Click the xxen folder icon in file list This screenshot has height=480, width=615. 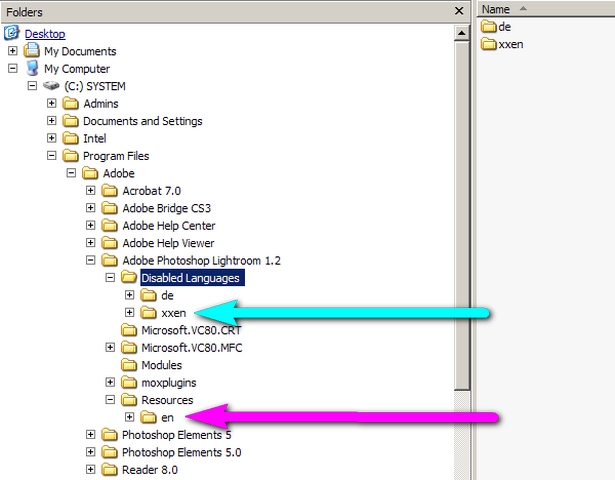point(489,44)
